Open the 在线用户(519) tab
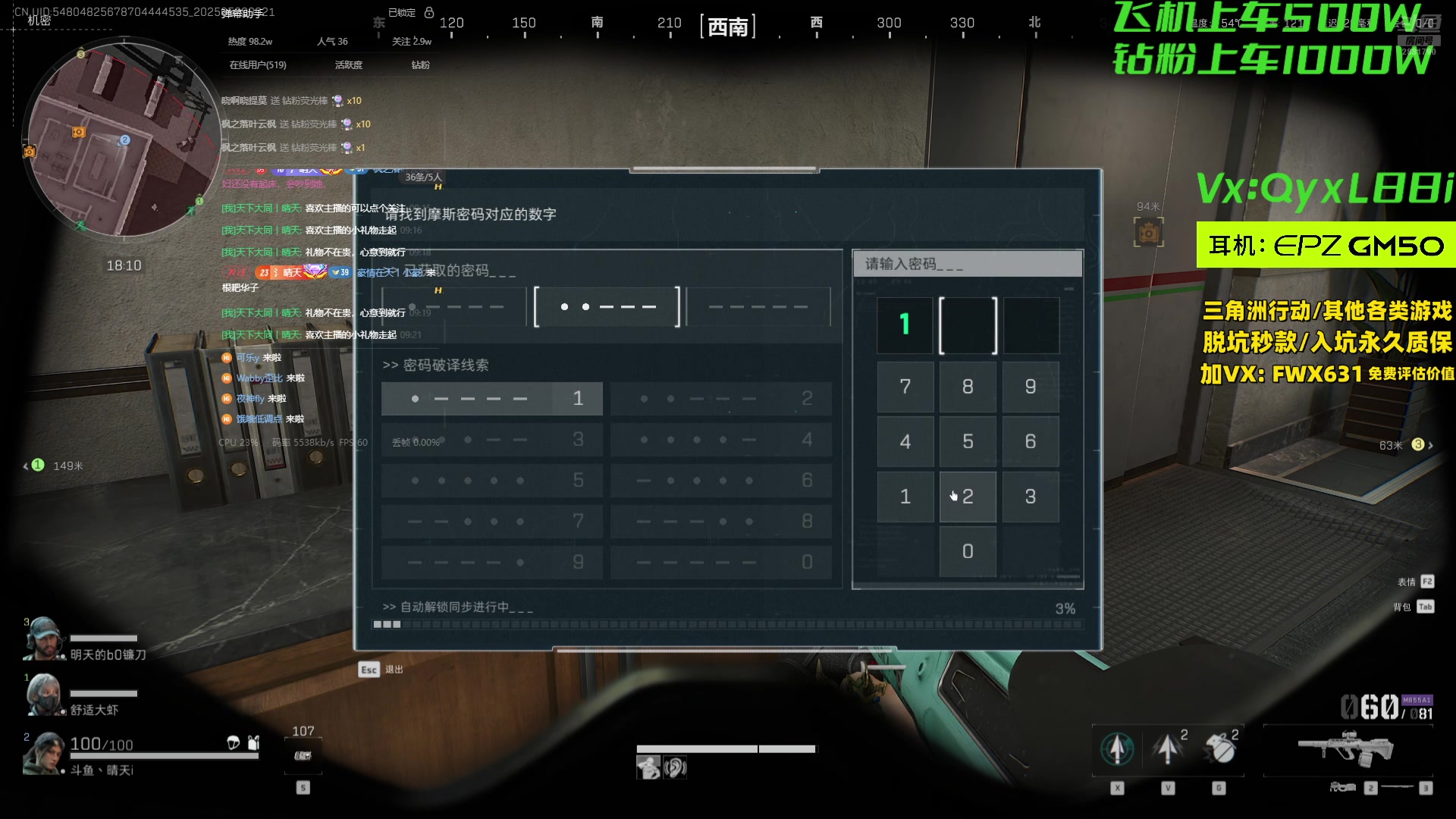This screenshot has height=819, width=1456. point(258,65)
